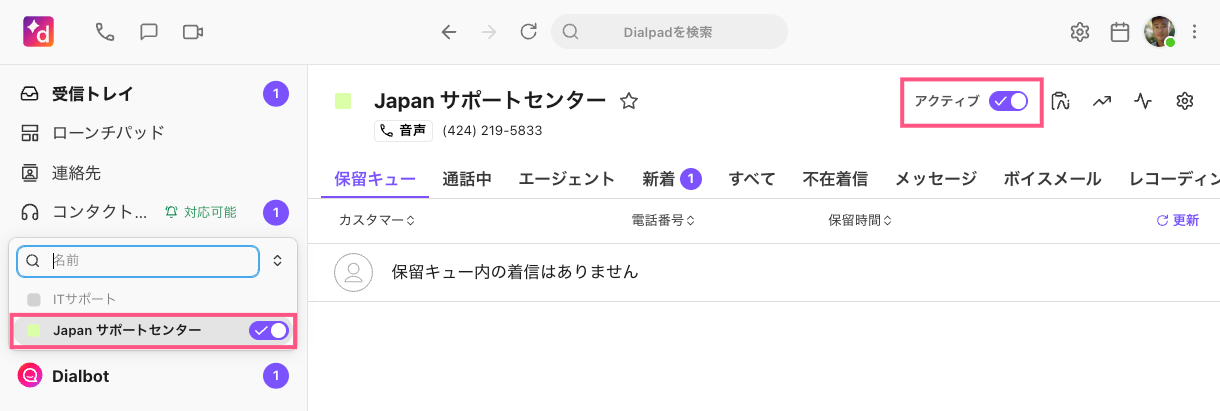Click light green color square in header

click(344, 100)
